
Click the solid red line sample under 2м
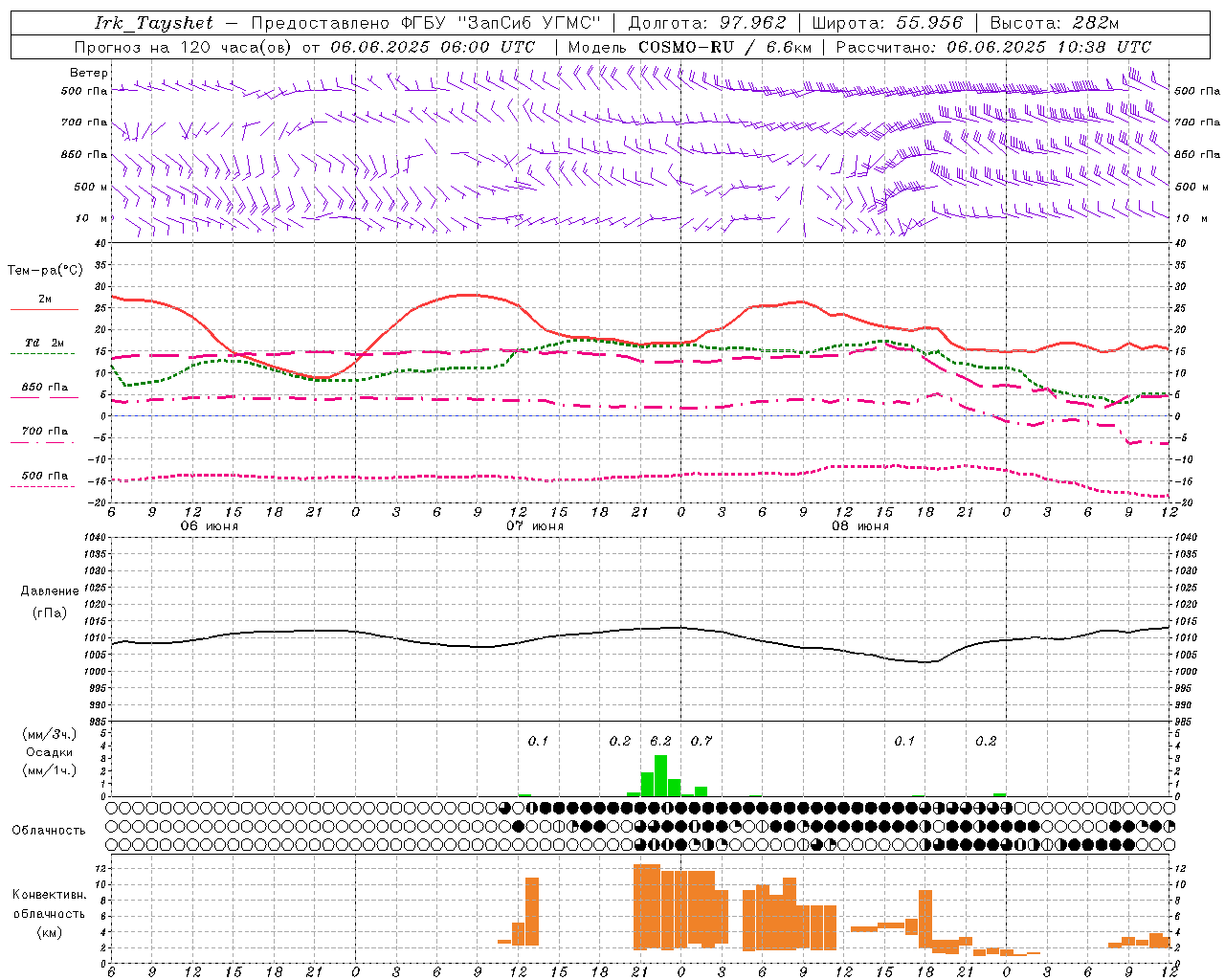(44, 310)
